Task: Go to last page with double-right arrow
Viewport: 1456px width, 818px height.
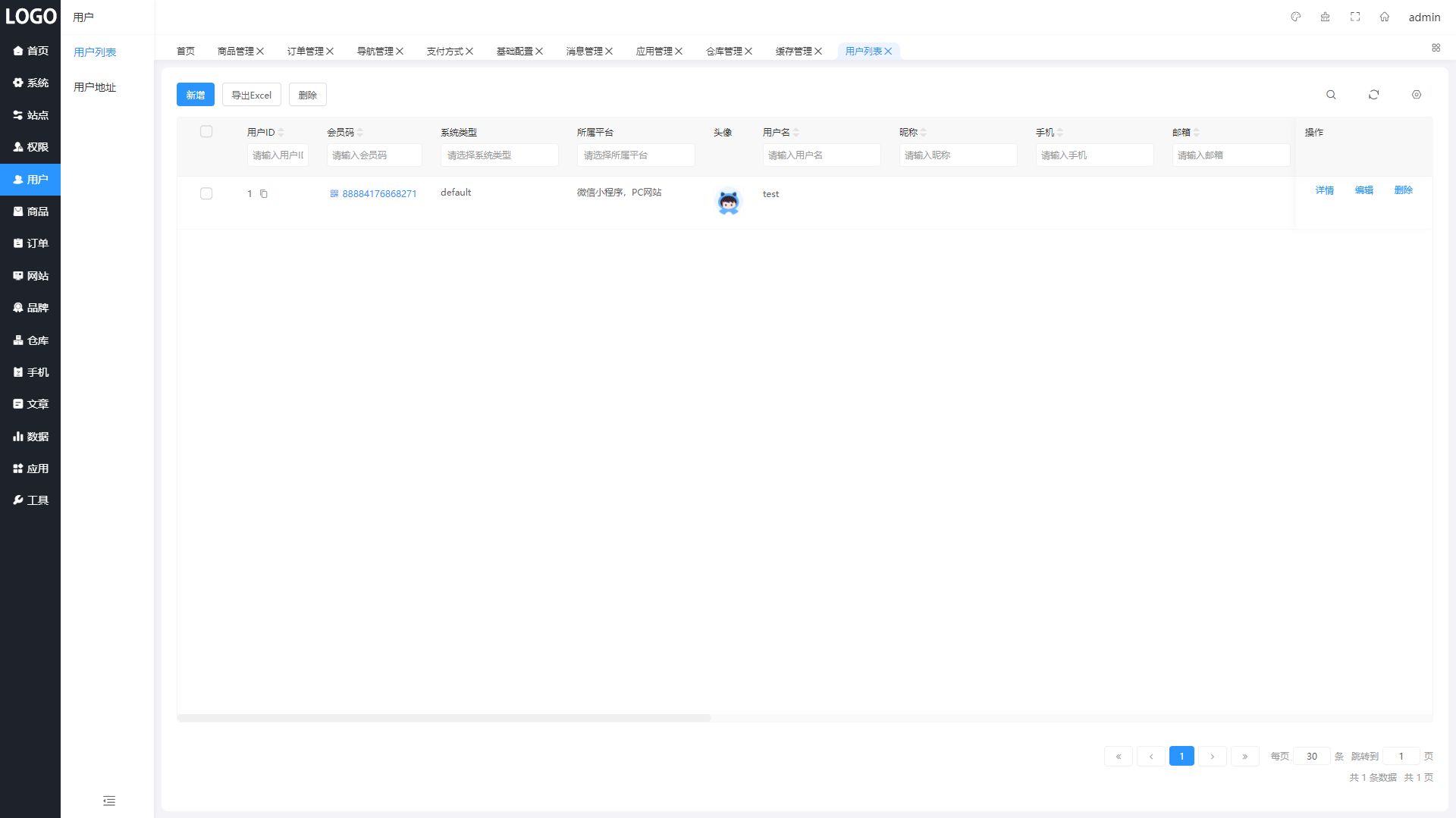Action: pyautogui.click(x=1245, y=756)
